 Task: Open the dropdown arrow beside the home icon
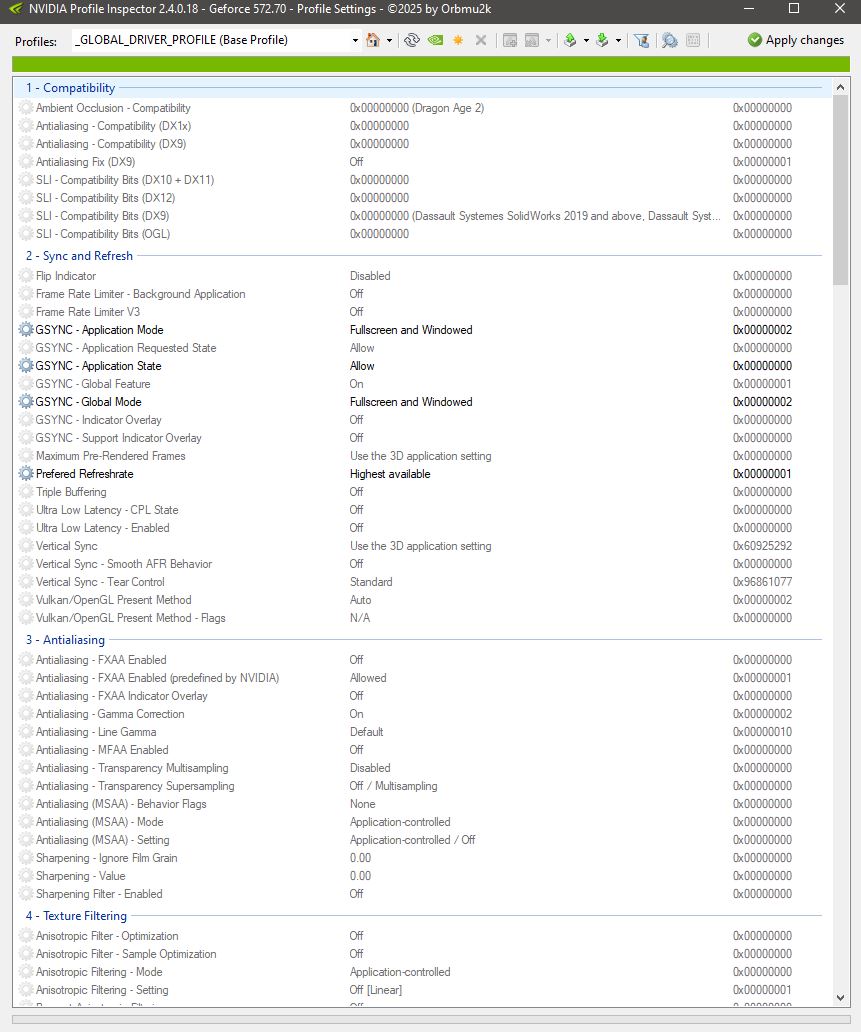coord(389,41)
